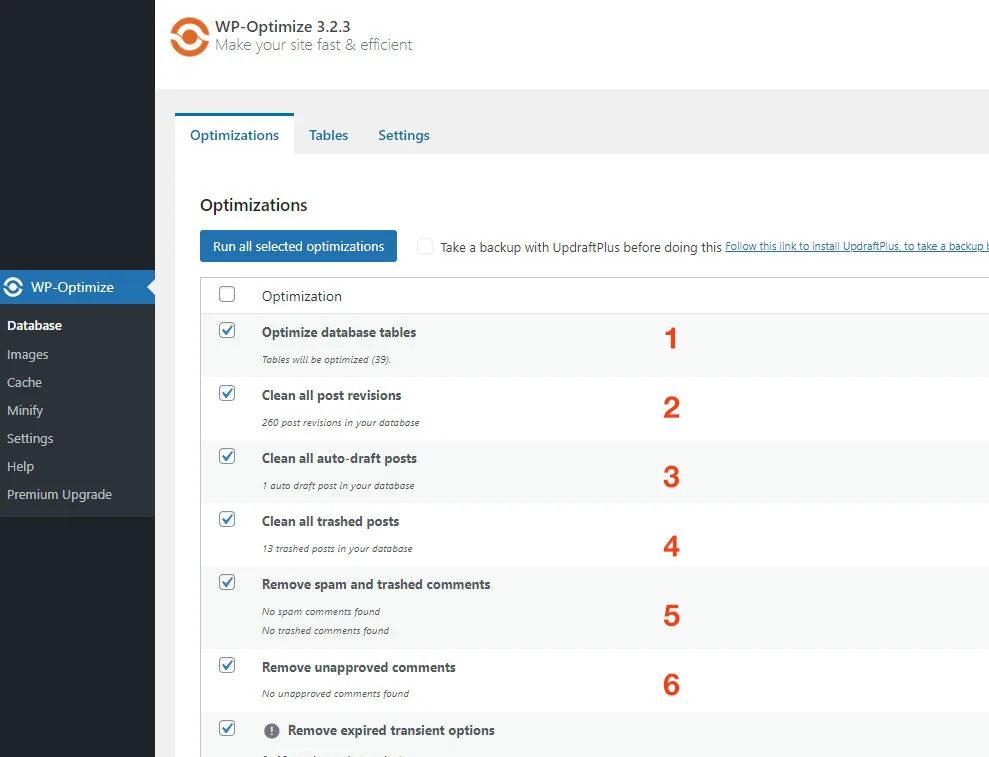The height and width of the screenshot is (757, 989).
Task: Uncheck Clean all auto-draft posts checkbox
Action: click(x=227, y=456)
